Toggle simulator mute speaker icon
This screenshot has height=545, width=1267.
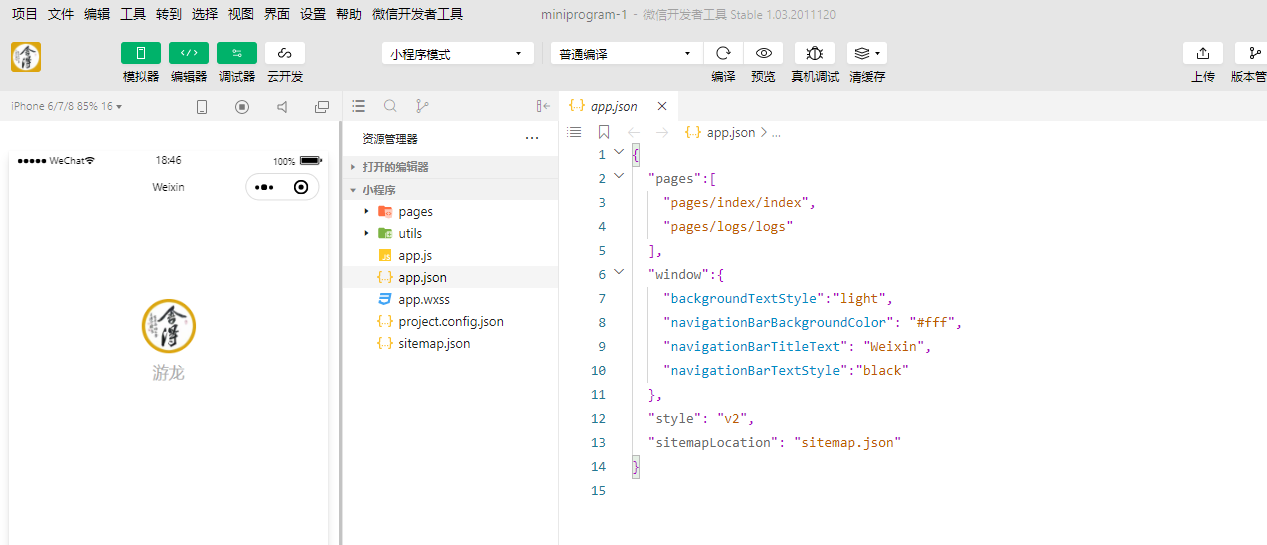(282, 107)
